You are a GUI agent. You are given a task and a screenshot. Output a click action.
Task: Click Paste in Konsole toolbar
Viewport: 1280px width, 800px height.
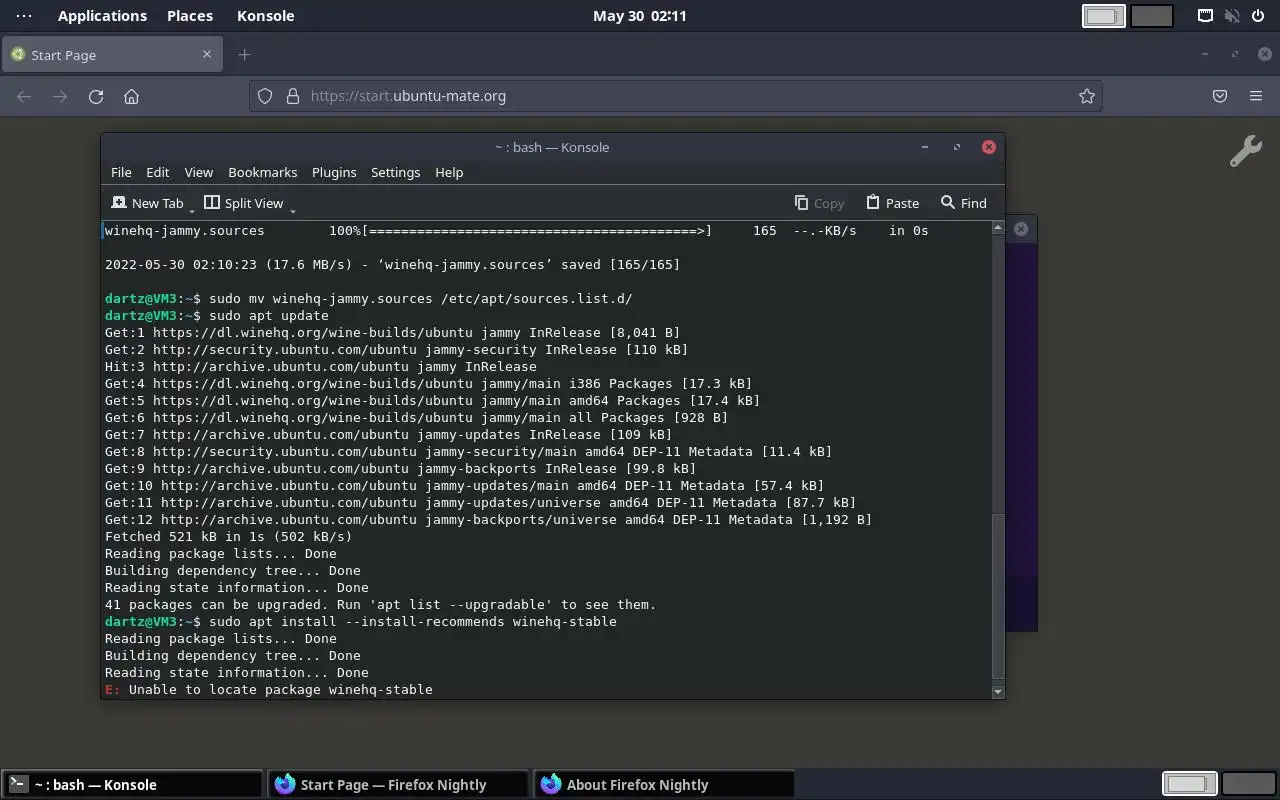892,203
